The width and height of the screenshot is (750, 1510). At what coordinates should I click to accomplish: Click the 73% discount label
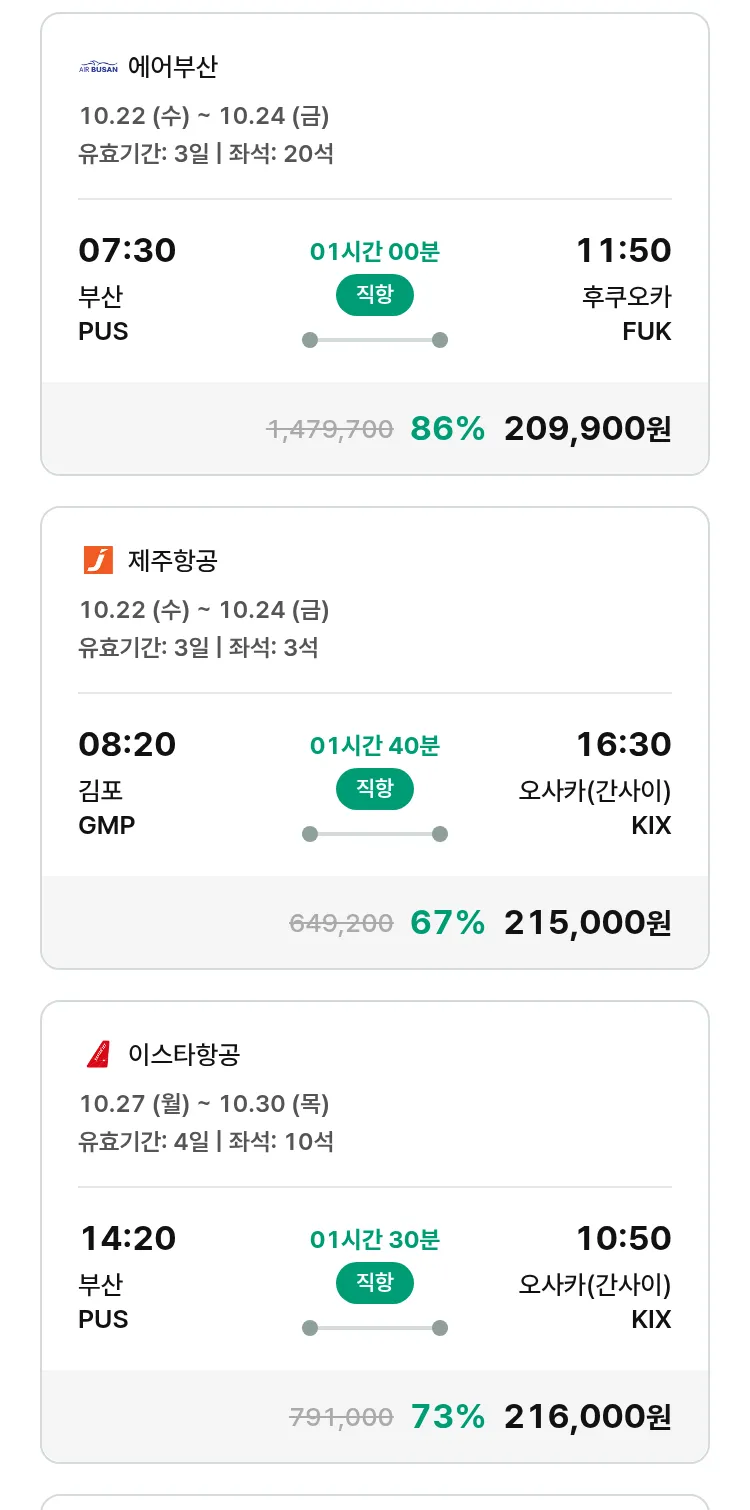447,1417
